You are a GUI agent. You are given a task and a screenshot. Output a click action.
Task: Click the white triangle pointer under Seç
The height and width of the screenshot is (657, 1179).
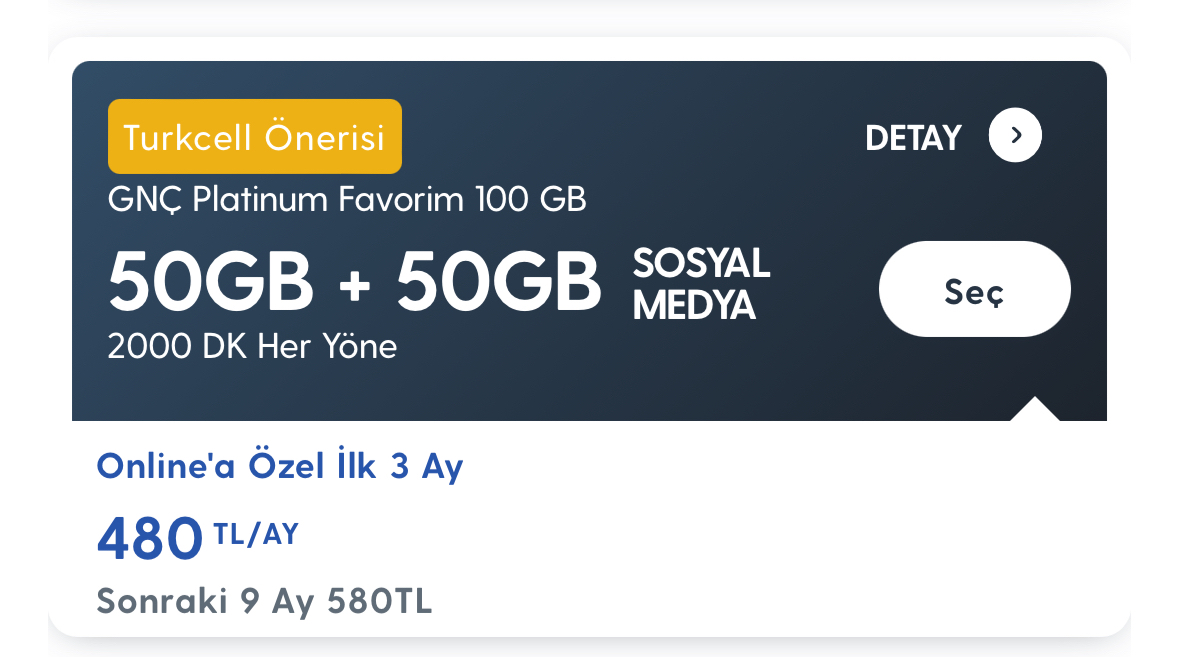coord(1035,410)
